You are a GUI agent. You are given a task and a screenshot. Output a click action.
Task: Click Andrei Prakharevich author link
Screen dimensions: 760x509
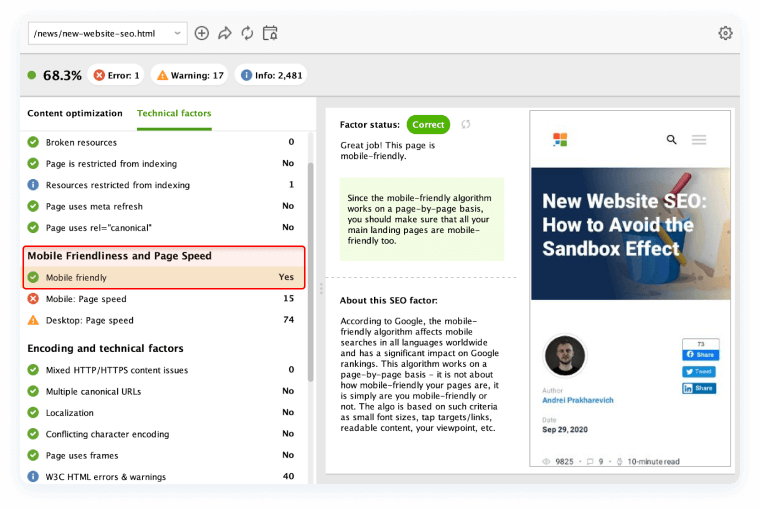pos(578,400)
